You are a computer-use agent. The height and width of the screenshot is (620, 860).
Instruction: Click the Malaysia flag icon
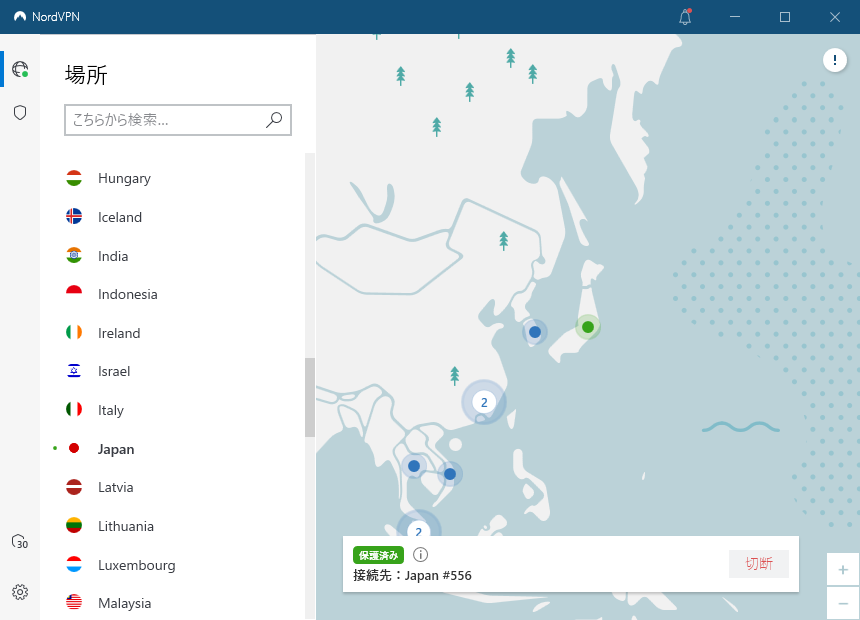(x=74, y=602)
